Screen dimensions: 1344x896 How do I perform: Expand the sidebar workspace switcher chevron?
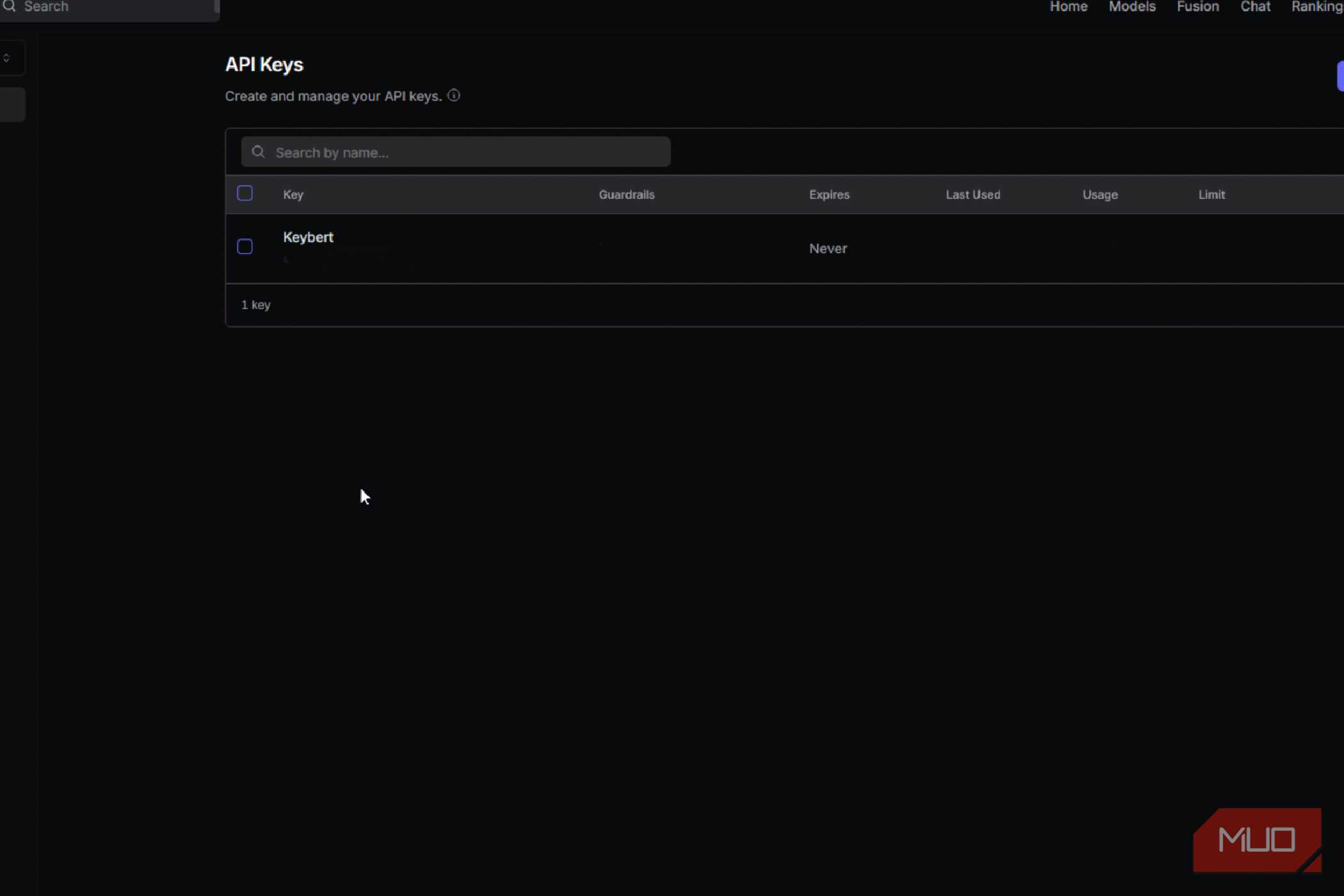point(6,58)
